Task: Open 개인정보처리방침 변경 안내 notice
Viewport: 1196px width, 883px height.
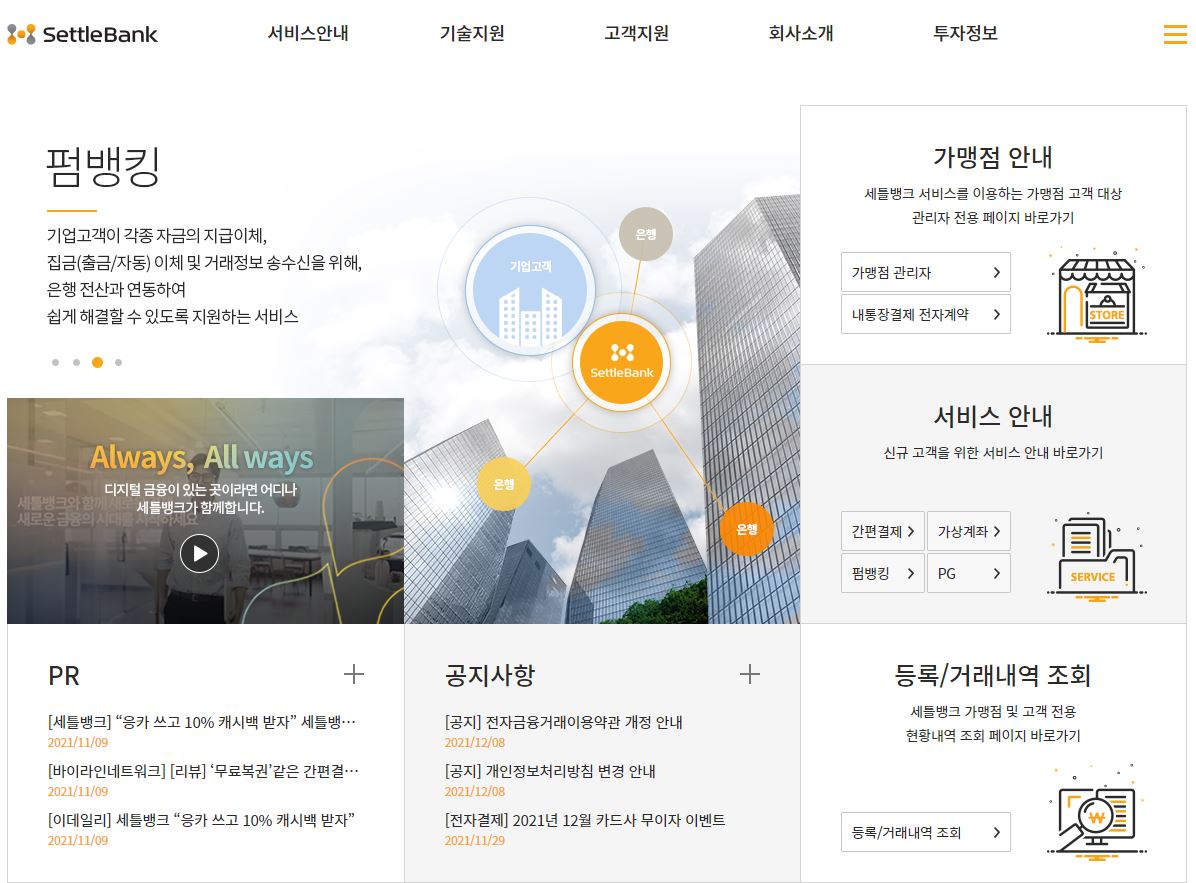Action: tap(550, 771)
